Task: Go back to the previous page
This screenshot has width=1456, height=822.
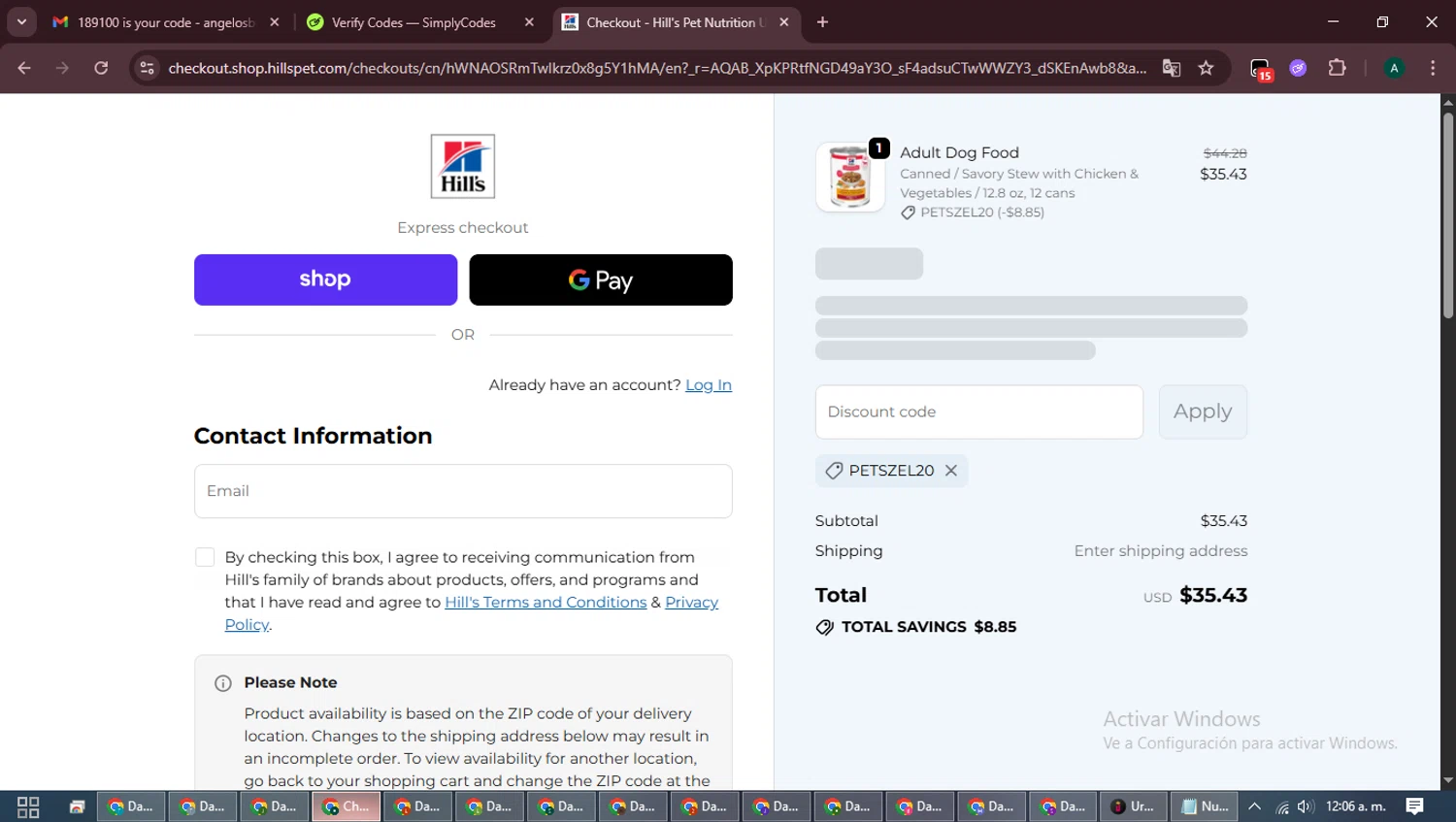Action: [x=24, y=68]
